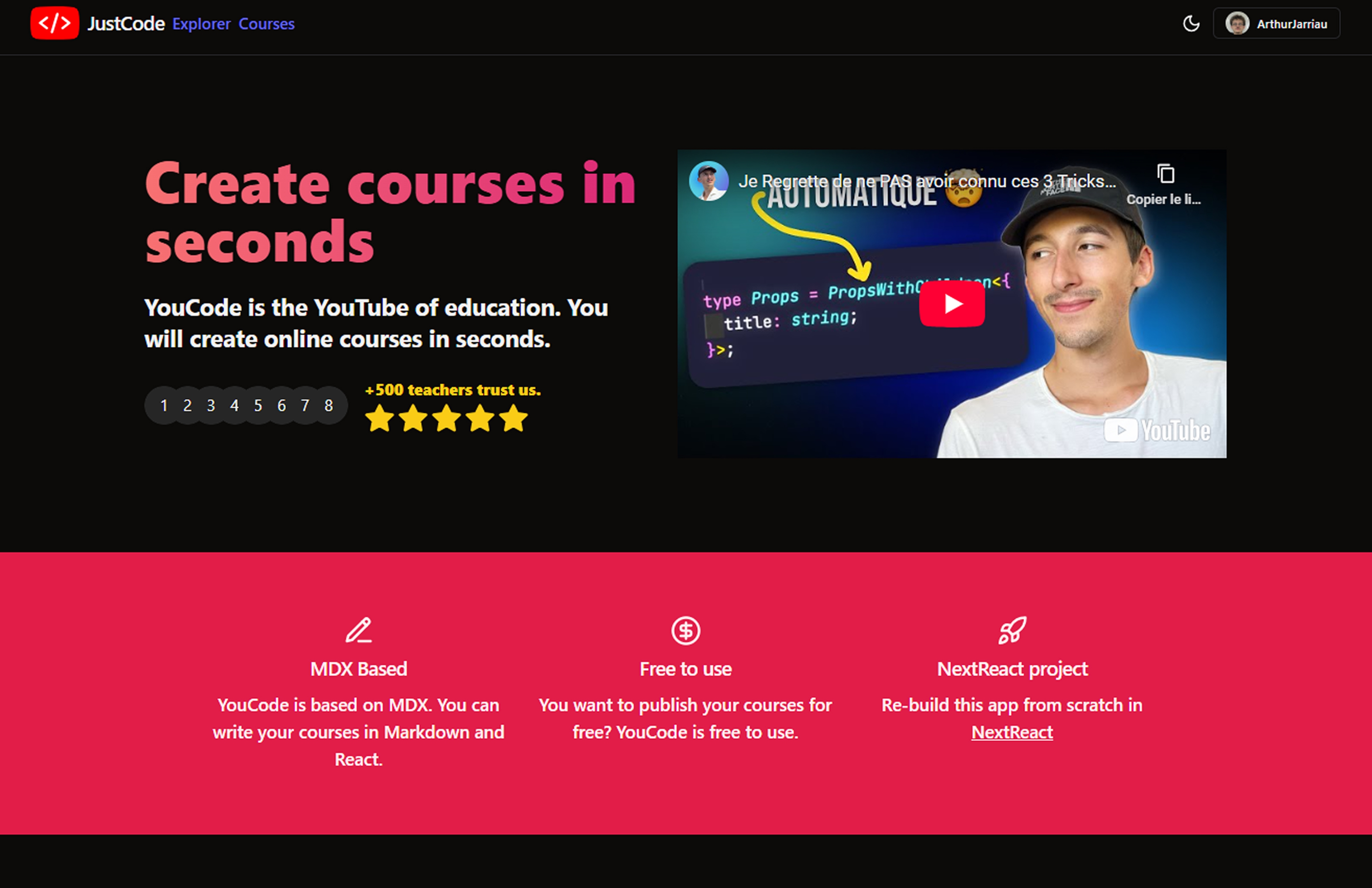Click the '+500 teachers trust us.' text
The image size is (1372, 888).
[453, 390]
